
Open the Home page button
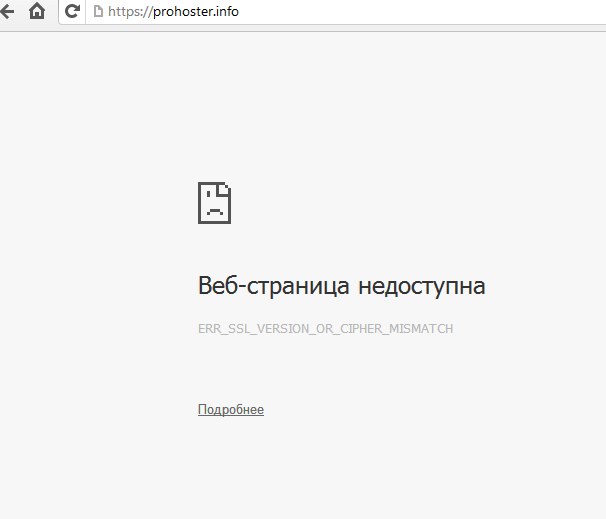(37, 13)
